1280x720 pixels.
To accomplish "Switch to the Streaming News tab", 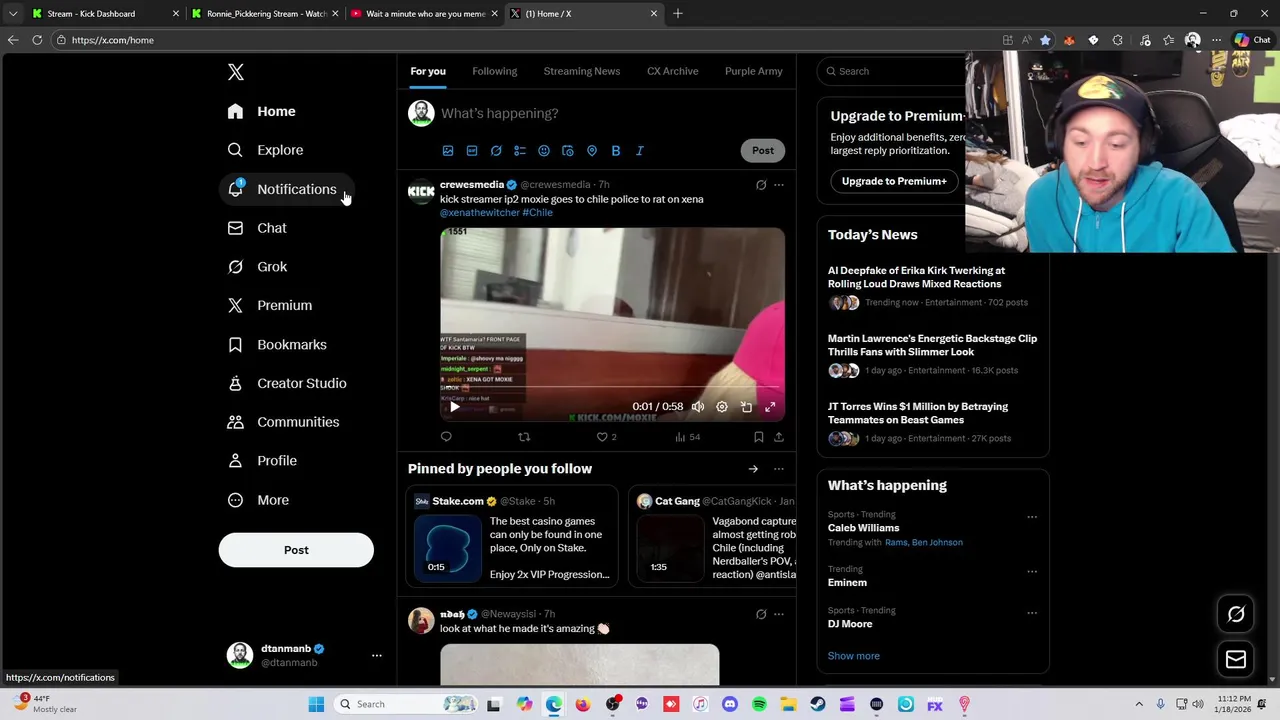I will point(582,71).
